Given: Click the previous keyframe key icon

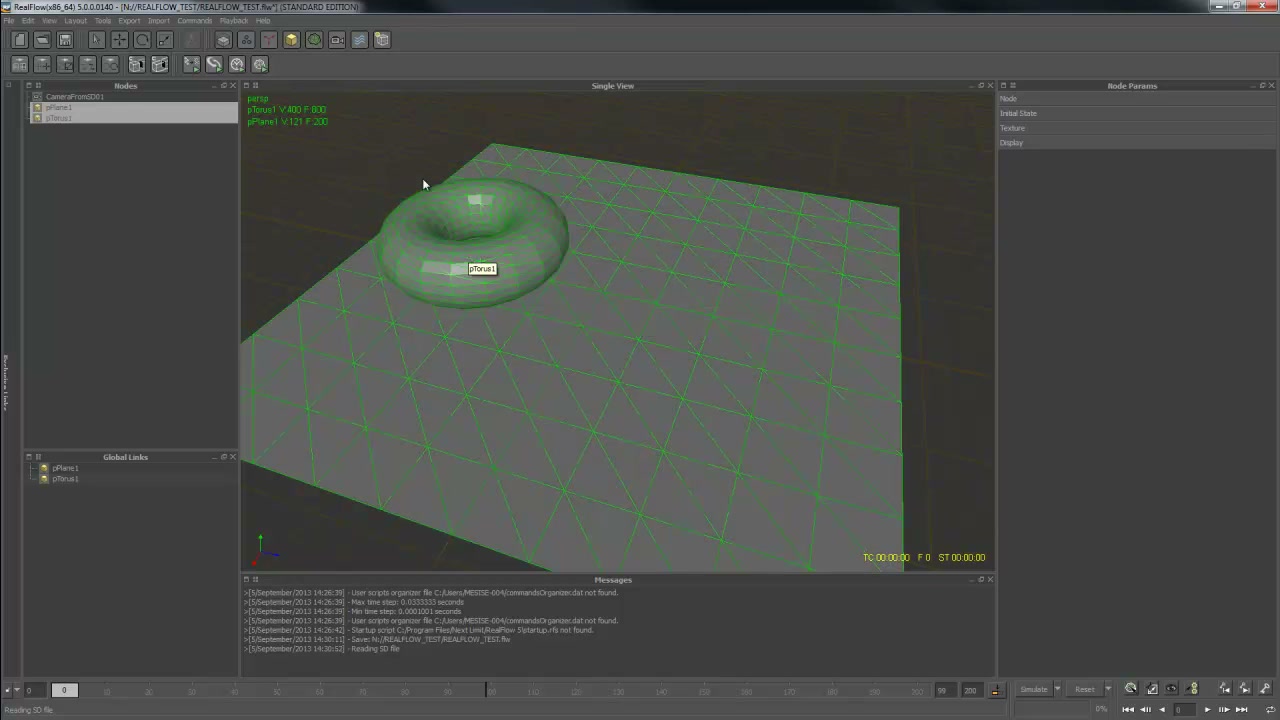Looking at the screenshot, I should point(1224,689).
